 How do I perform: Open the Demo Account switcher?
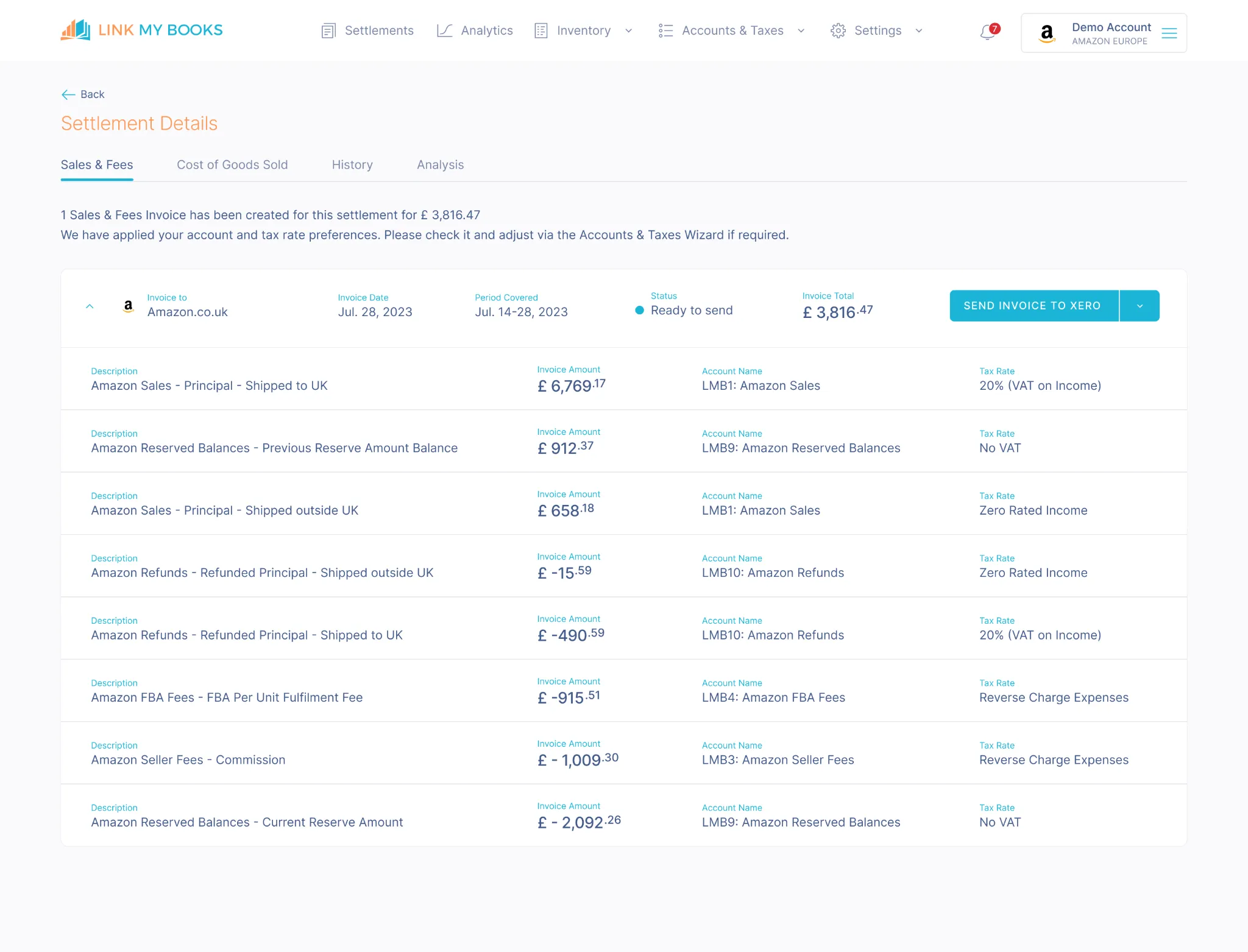point(1104,33)
